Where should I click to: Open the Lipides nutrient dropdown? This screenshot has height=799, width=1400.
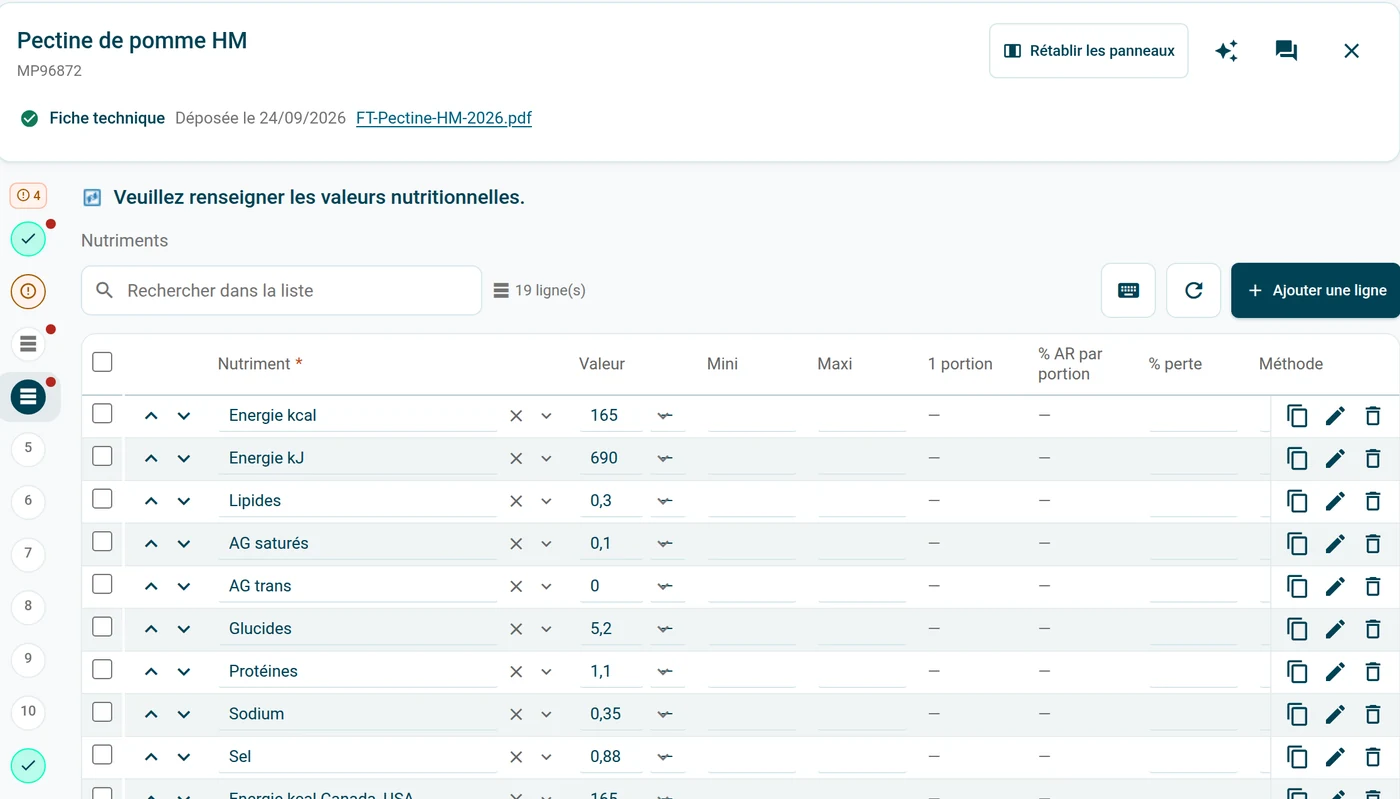546,501
